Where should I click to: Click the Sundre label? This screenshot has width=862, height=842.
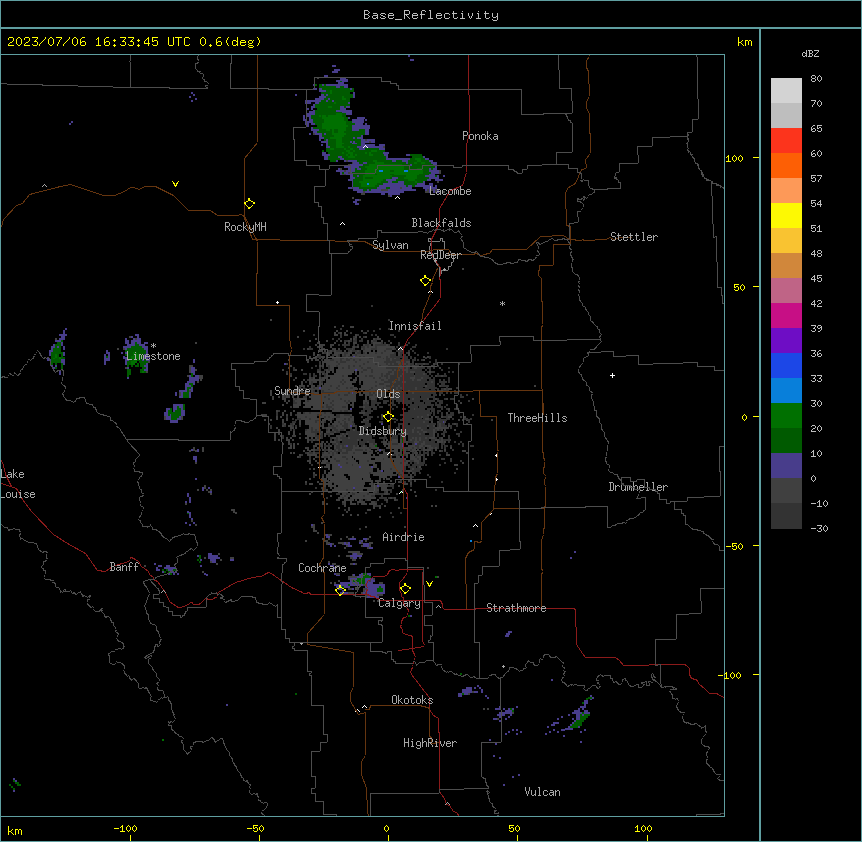click(x=292, y=391)
